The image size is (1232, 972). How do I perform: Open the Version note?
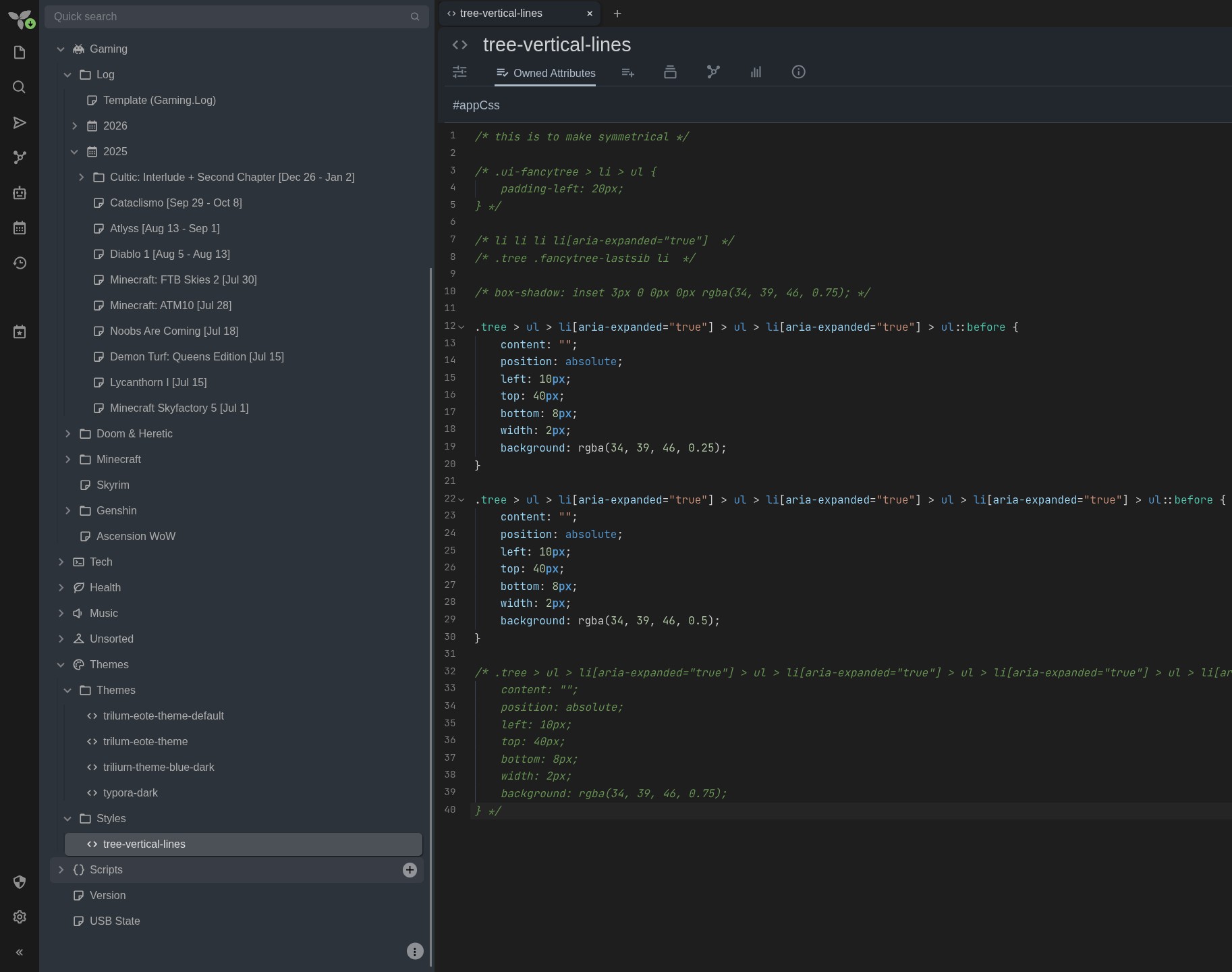click(107, 896)
